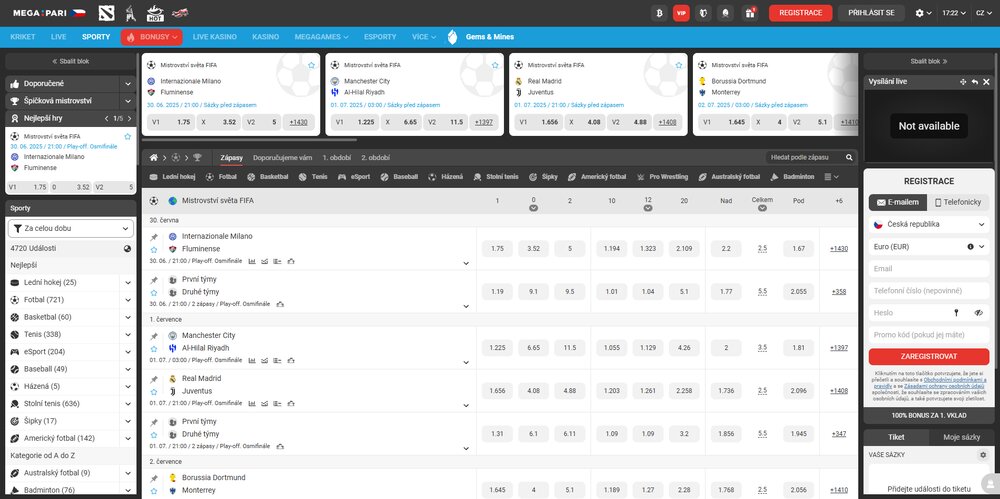The width and height of the screenshot is (1000, 499).
Task: Open bet slip settings gear icon
Action: click(984, 455)
